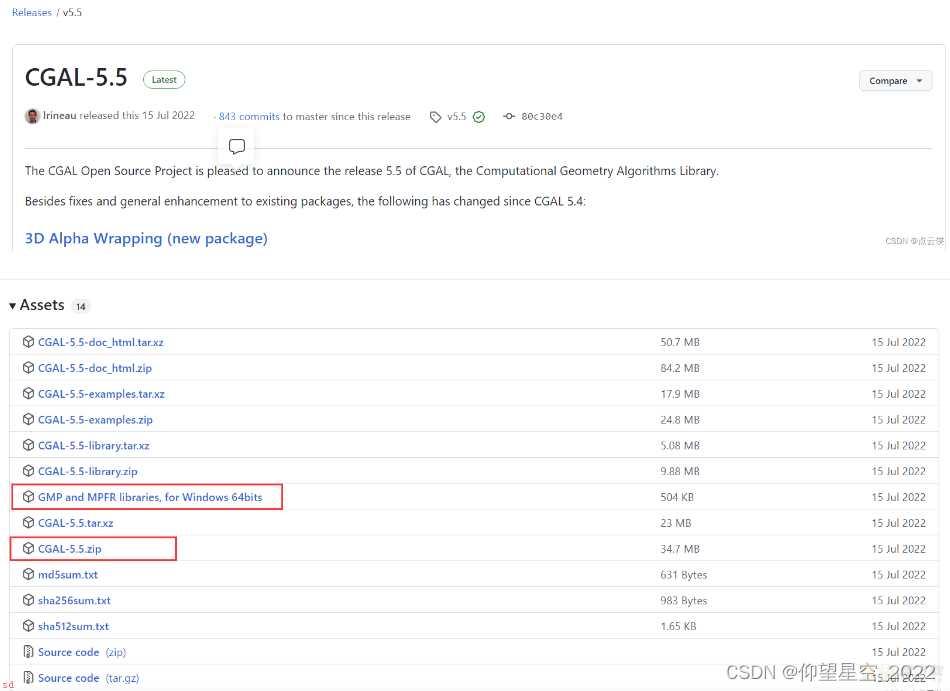Click the 50.7 MB file size
950x691 pixels.
tap(680, 342)
